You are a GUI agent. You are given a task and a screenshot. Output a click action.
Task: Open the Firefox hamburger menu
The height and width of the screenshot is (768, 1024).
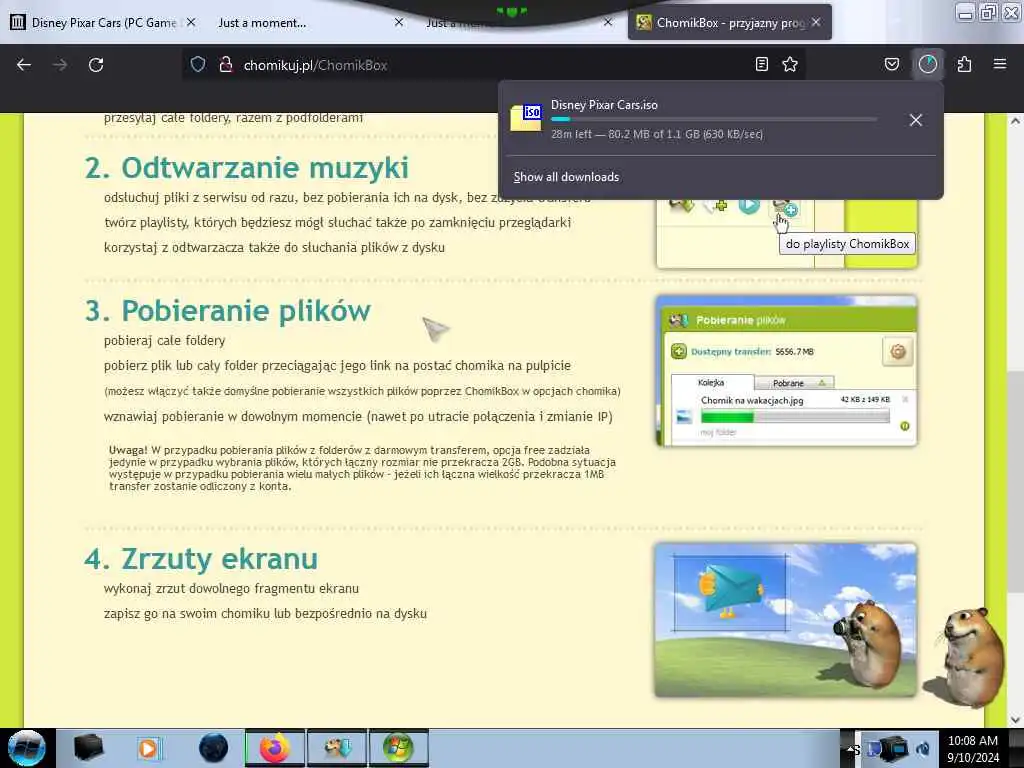tap(1000, 65)
